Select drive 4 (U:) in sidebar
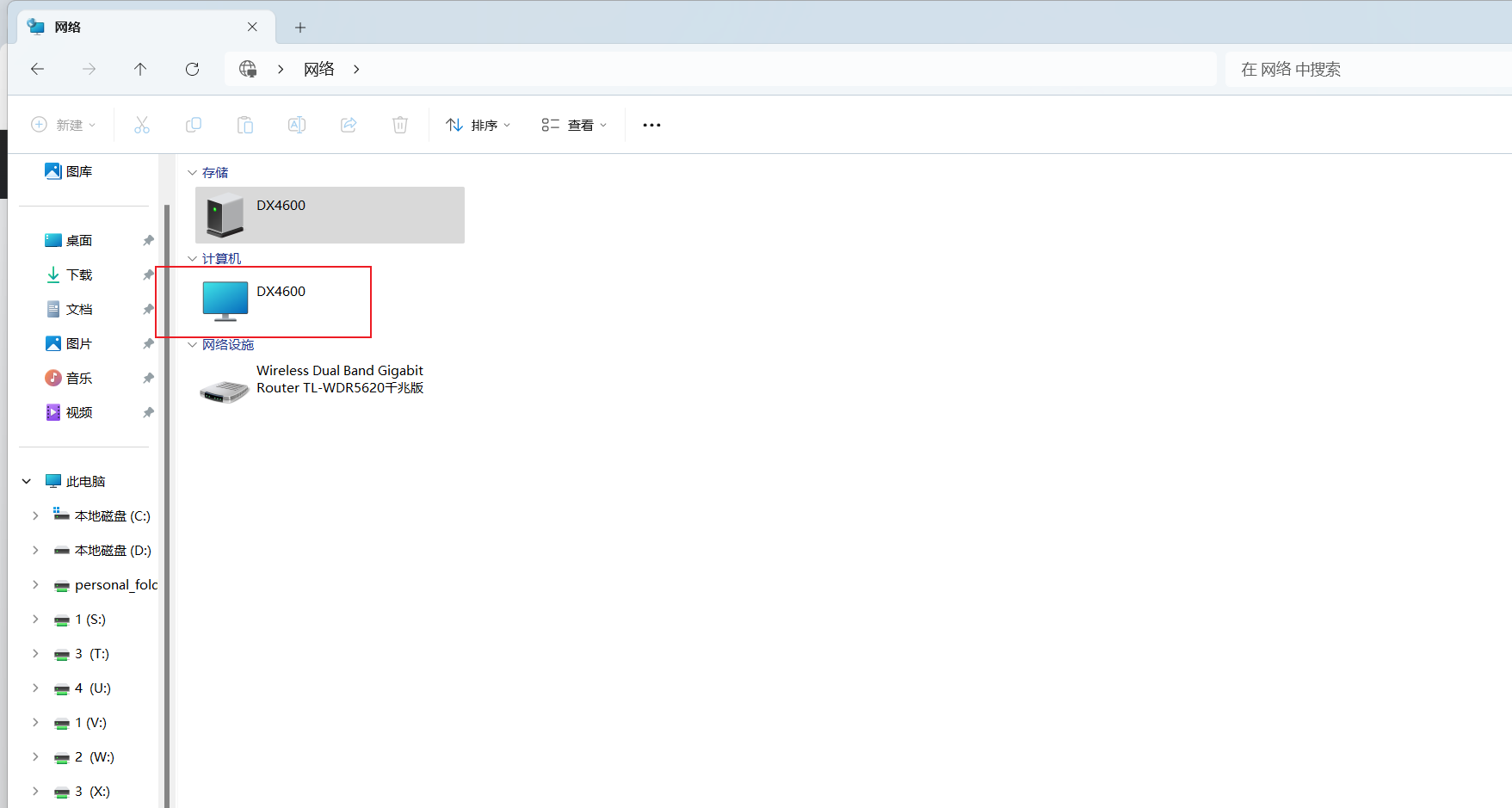 pyautogui.click(x=83, y=688)
